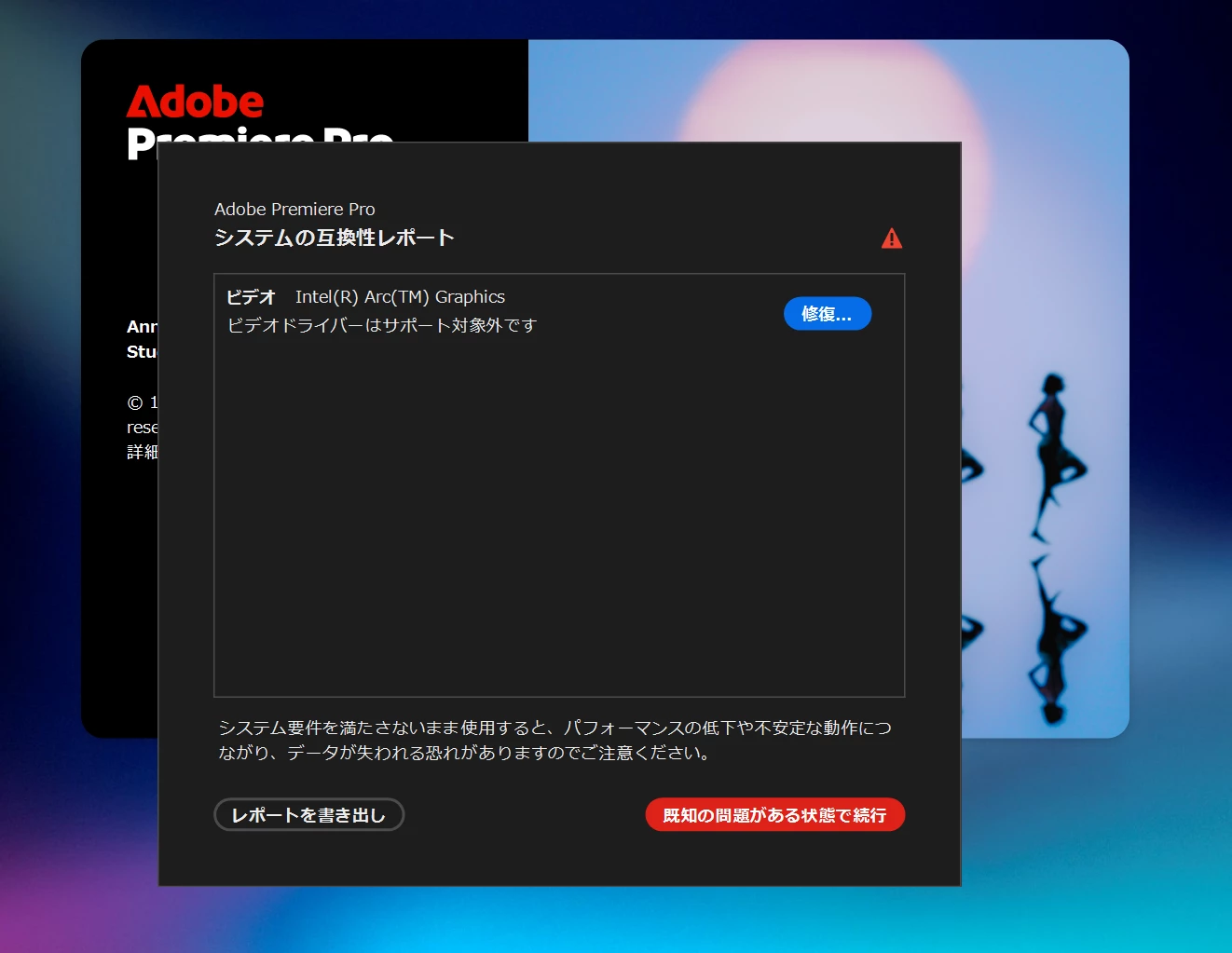Screen dimensions: 1232x953
Task: Click the blue 修復... repair button
Action: [x=828, y=314]
